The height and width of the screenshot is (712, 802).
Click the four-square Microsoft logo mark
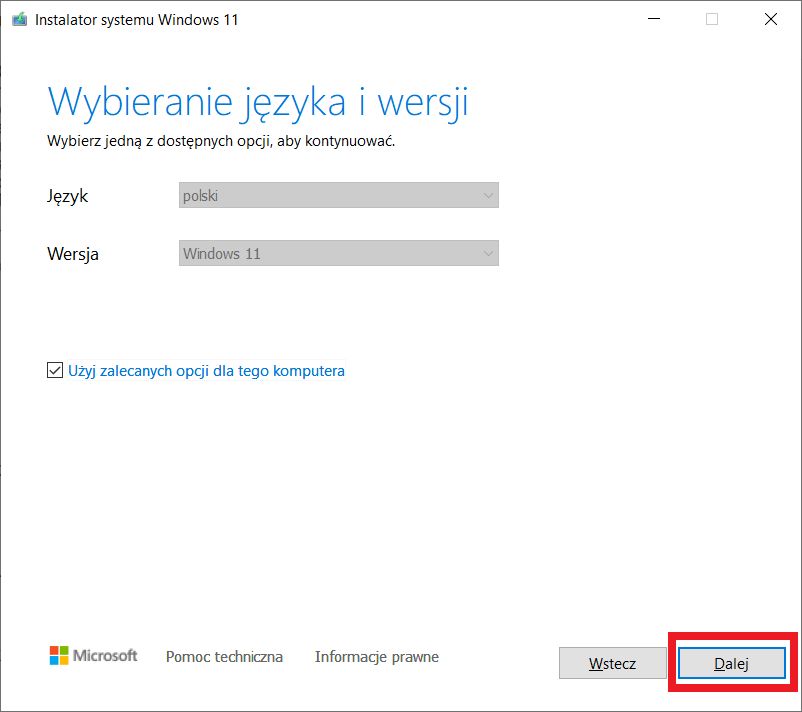click(x=57, y=655)
